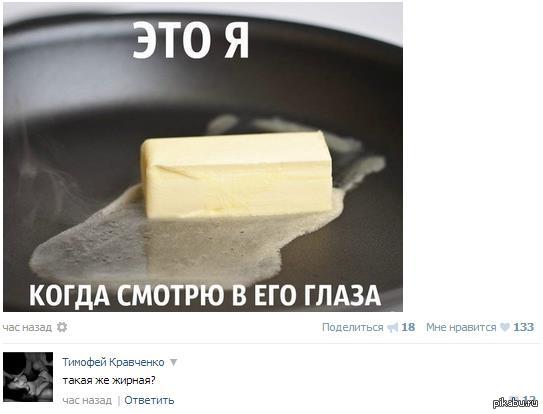
Task: Open Тимофей Кравченко's avatar picture
Action: pyautogui.click(x=28, y=377)
